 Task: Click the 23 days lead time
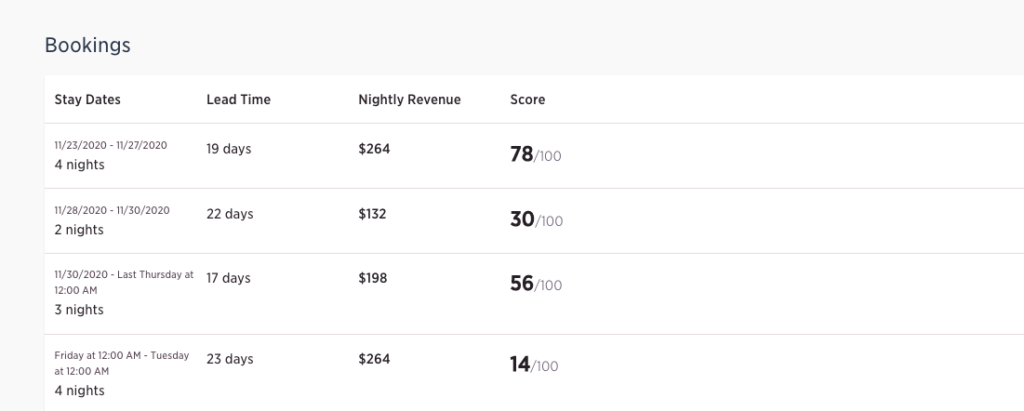point(230,359)
